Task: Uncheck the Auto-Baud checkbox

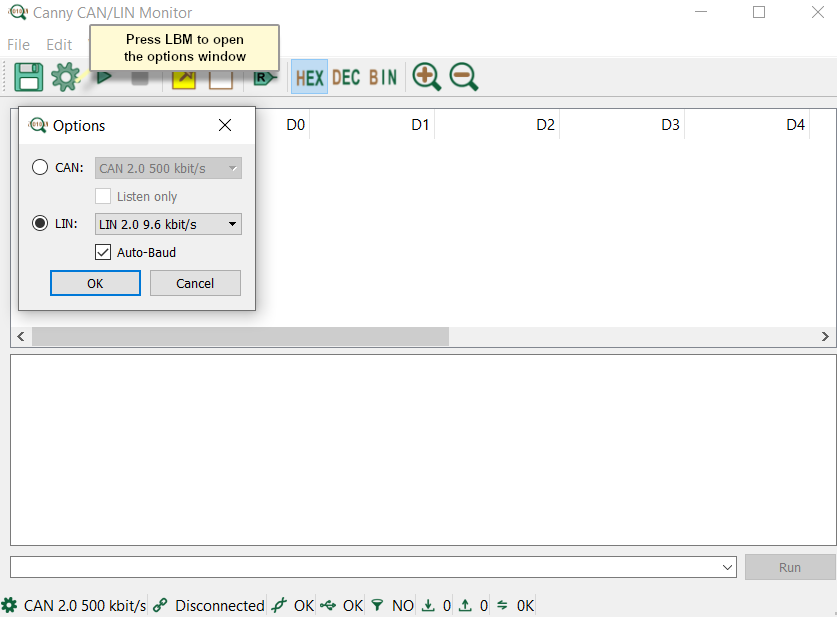Action: point(103,252)
